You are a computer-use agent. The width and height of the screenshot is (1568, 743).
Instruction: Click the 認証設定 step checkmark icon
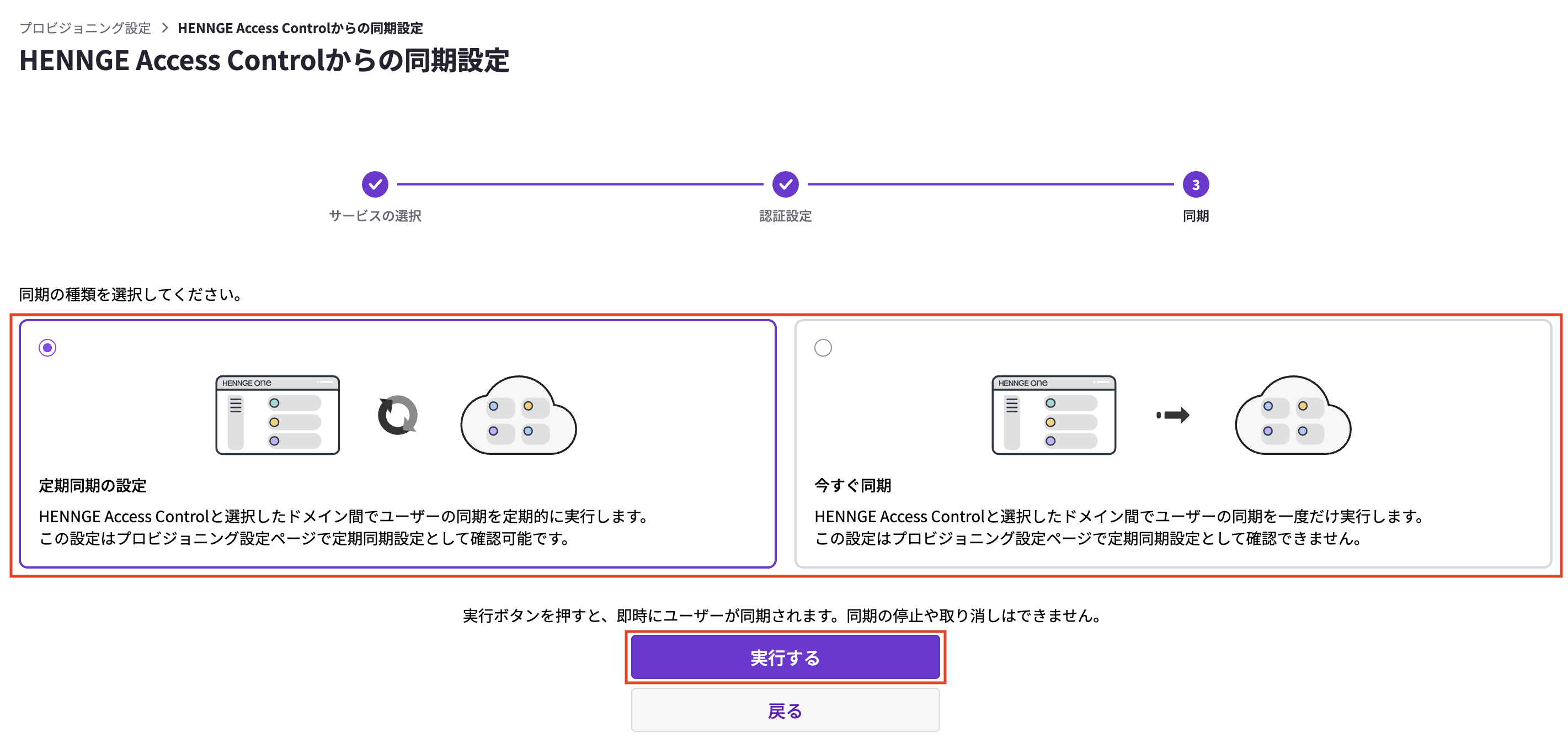click(x=785, y=184)
